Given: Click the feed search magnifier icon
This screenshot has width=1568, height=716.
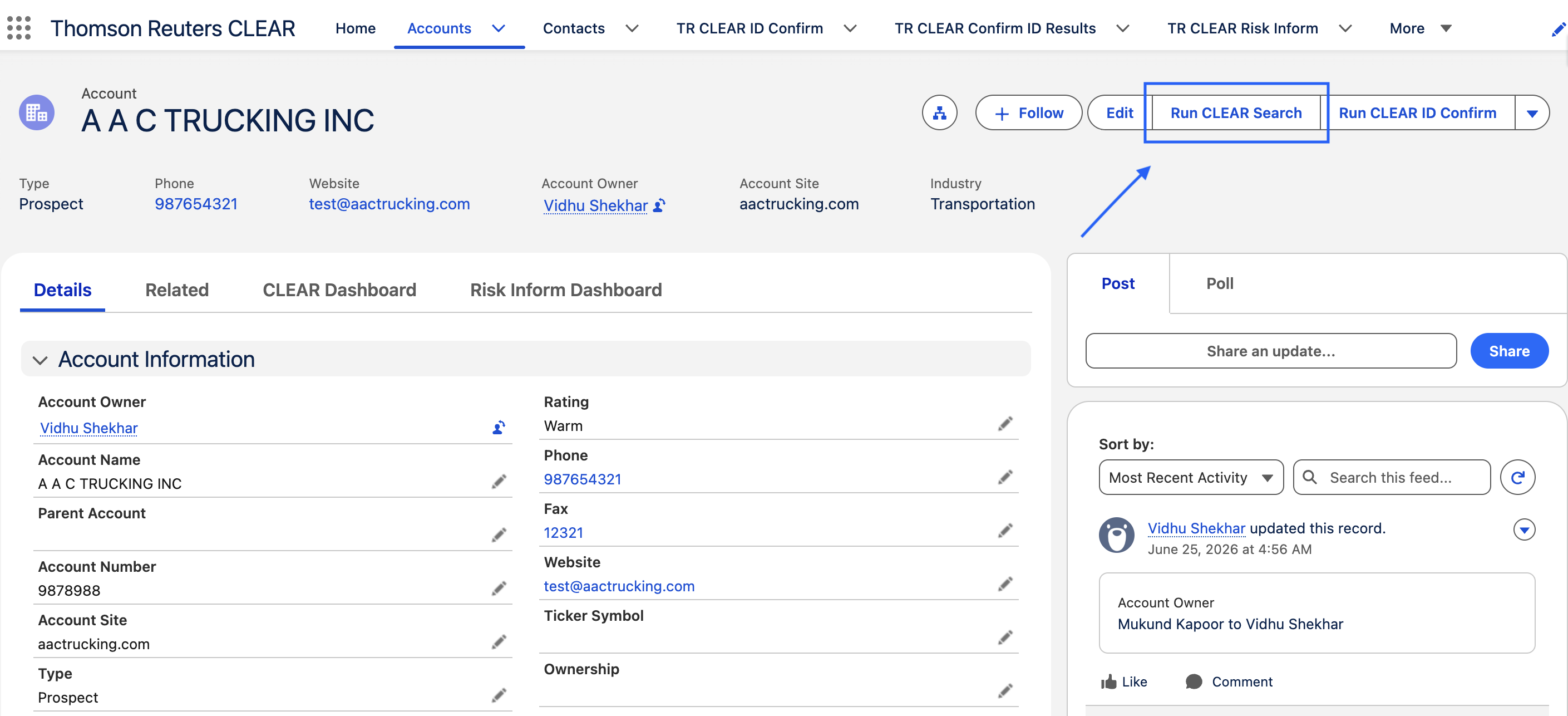Looking at the screenshot, I should coord(1309,477).
